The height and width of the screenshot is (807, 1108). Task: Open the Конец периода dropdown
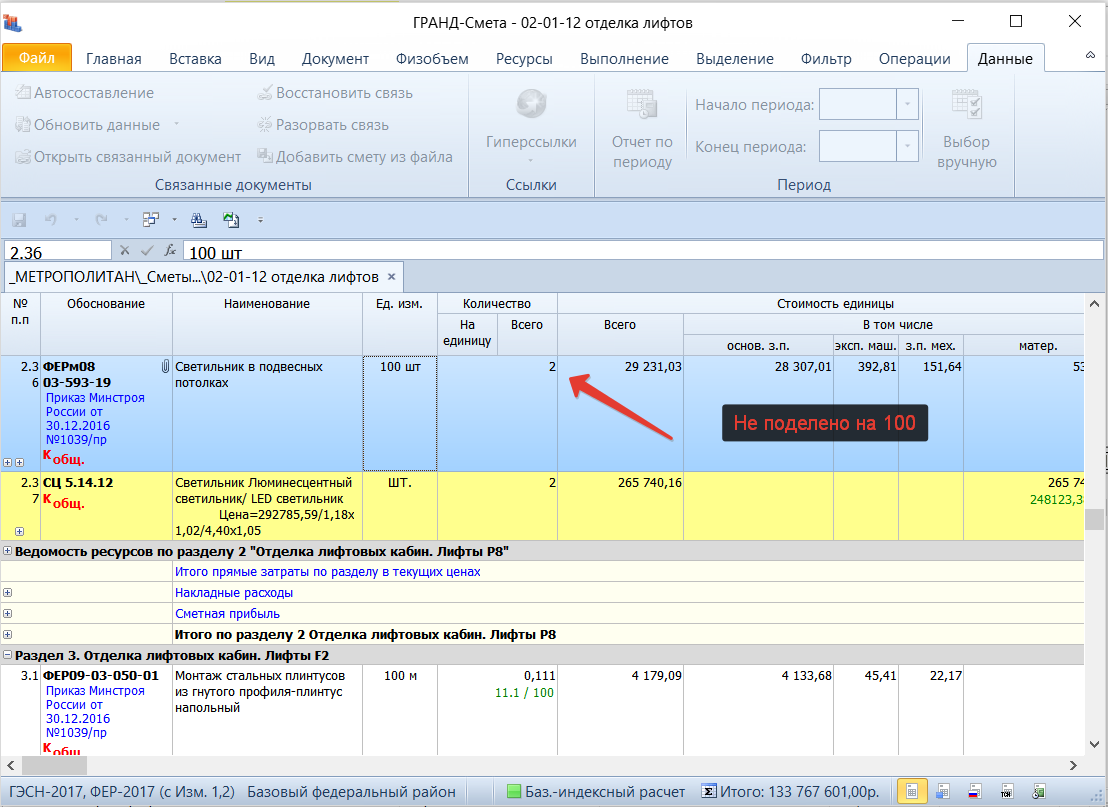(907, 146)
